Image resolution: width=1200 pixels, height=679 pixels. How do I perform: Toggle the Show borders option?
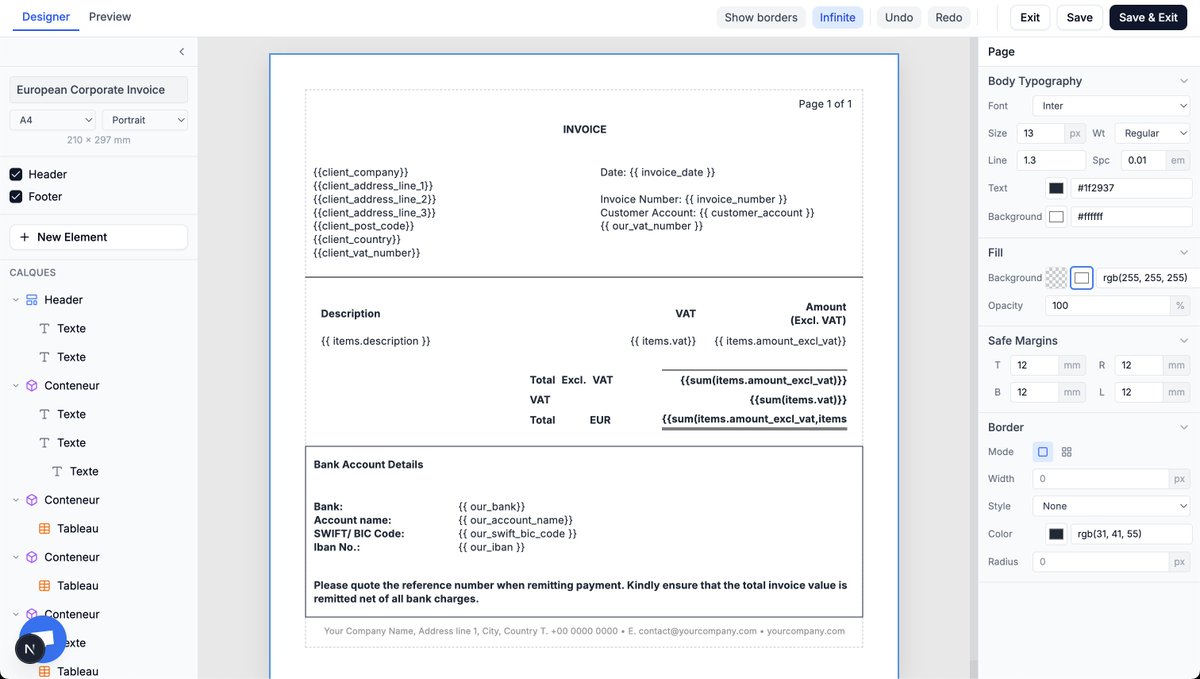click(761, 17)
